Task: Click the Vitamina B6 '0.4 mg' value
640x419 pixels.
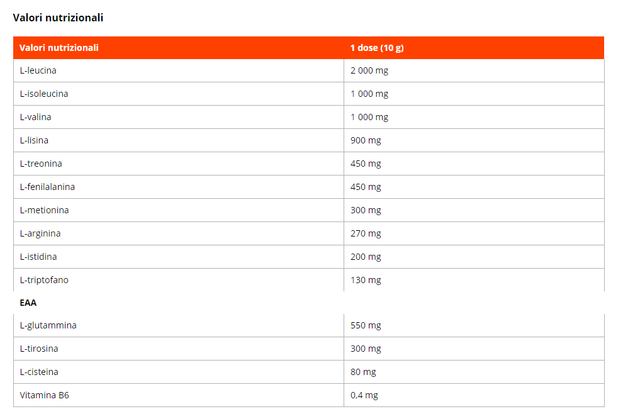Action: (x=364, y=395)
